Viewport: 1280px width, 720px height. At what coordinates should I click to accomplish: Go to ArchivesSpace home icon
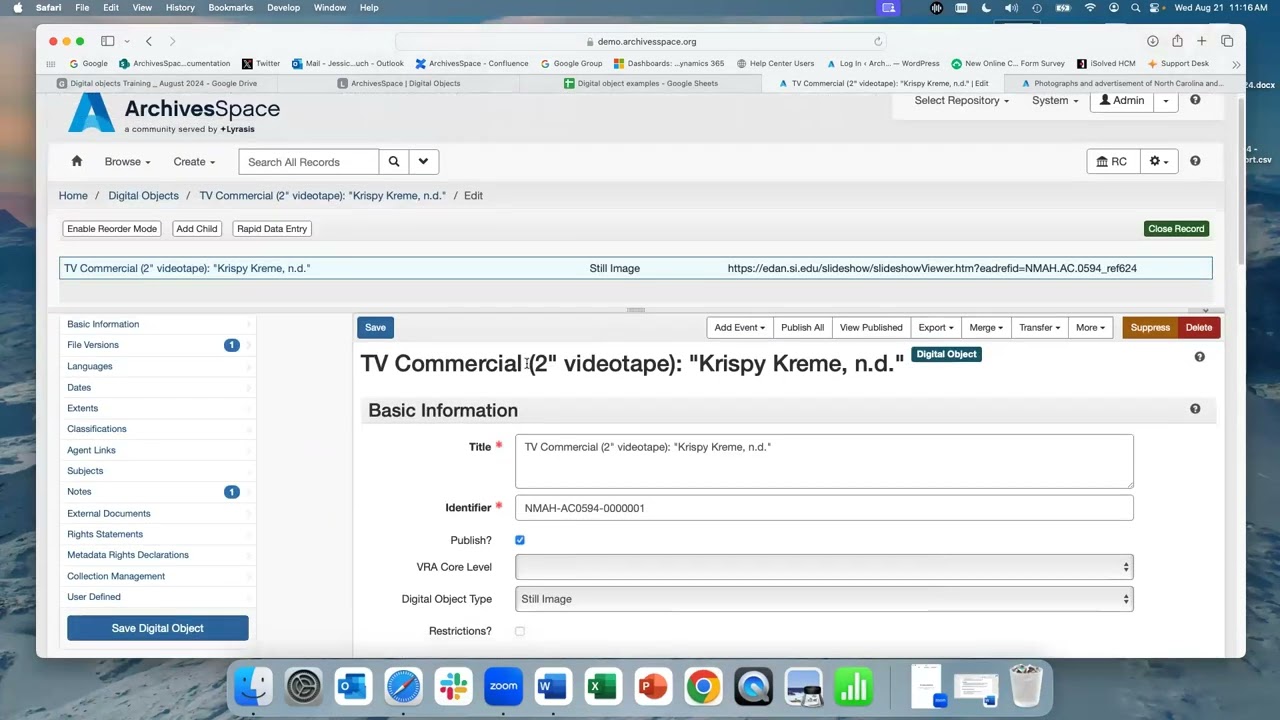76,161
